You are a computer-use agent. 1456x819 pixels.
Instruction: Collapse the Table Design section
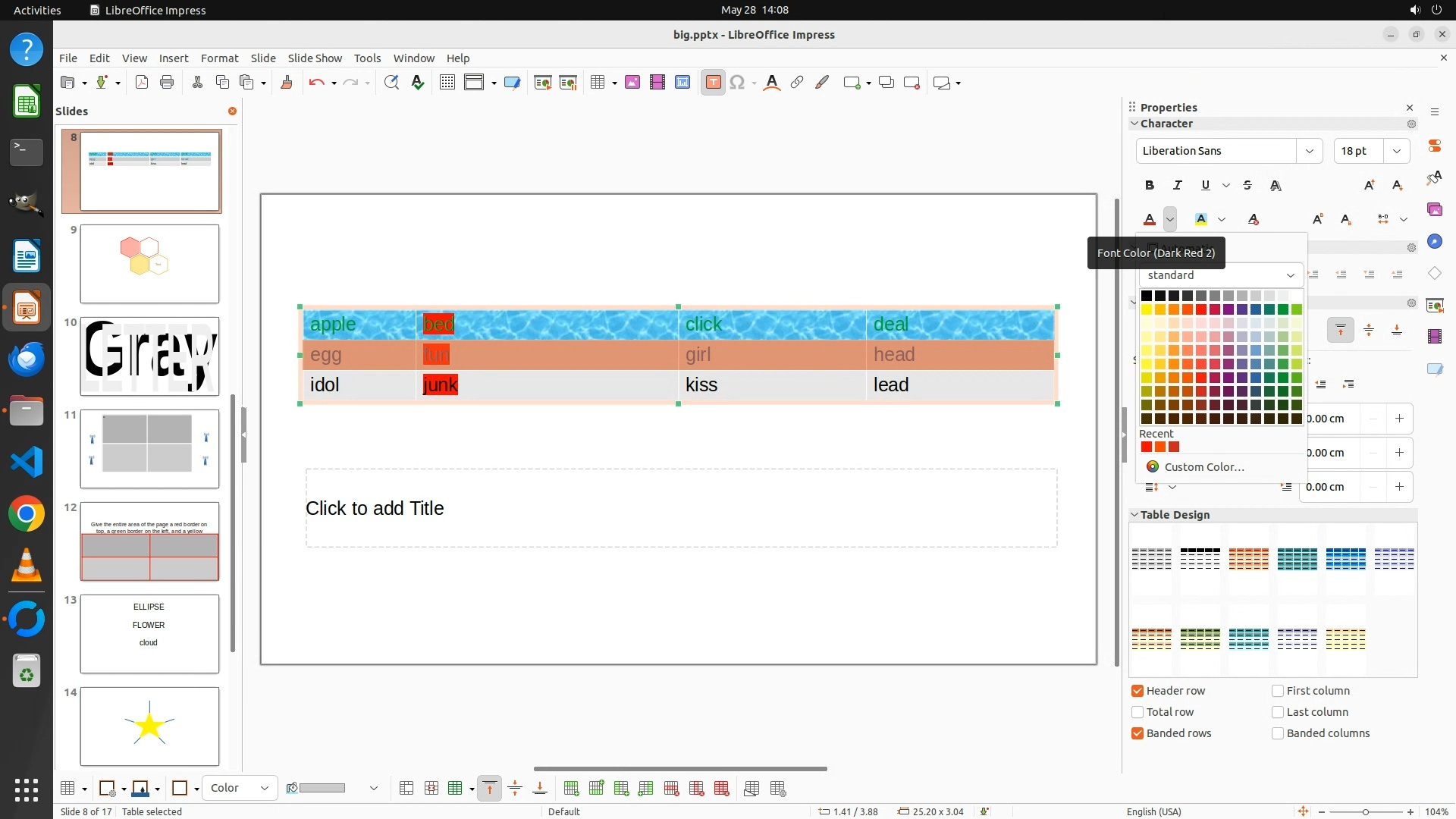1134,515
